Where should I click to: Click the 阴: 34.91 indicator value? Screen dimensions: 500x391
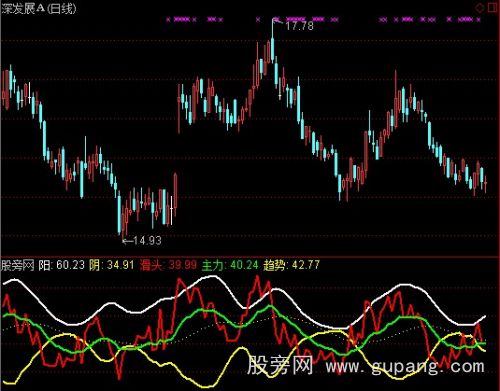point(111,265)
